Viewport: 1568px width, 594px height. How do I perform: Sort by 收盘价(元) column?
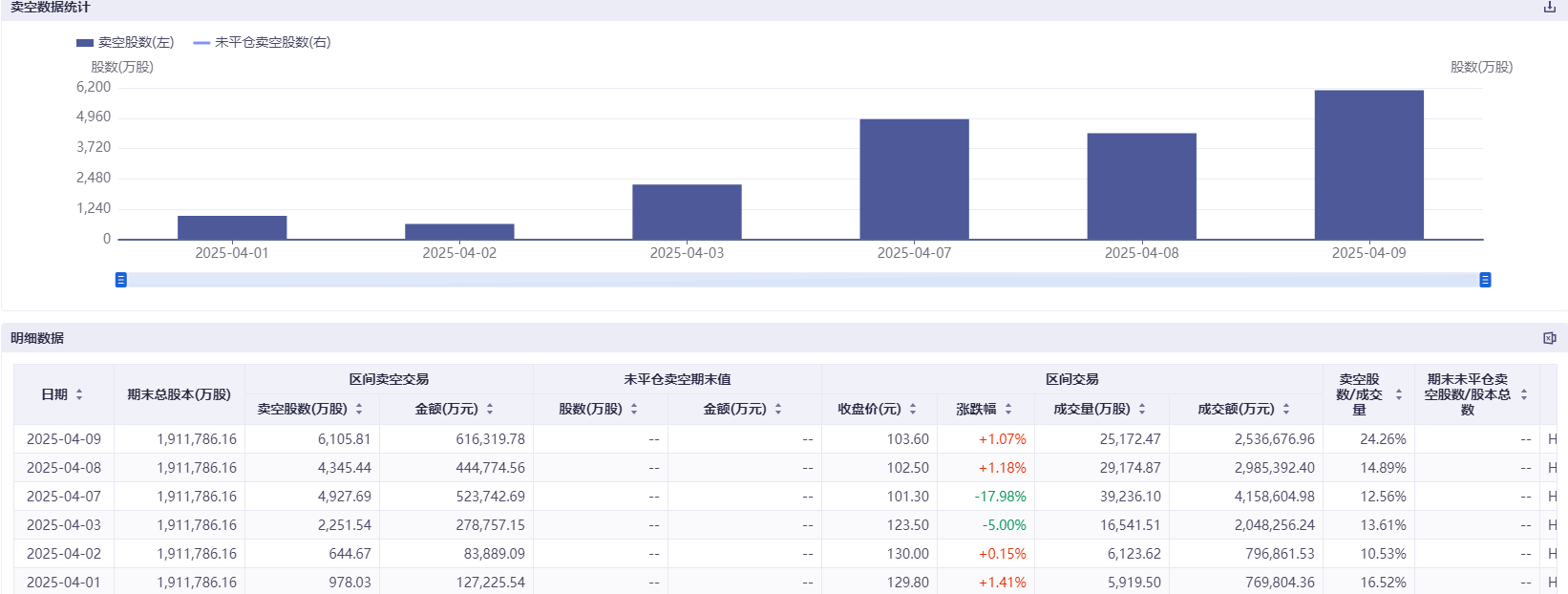[913, 409]
